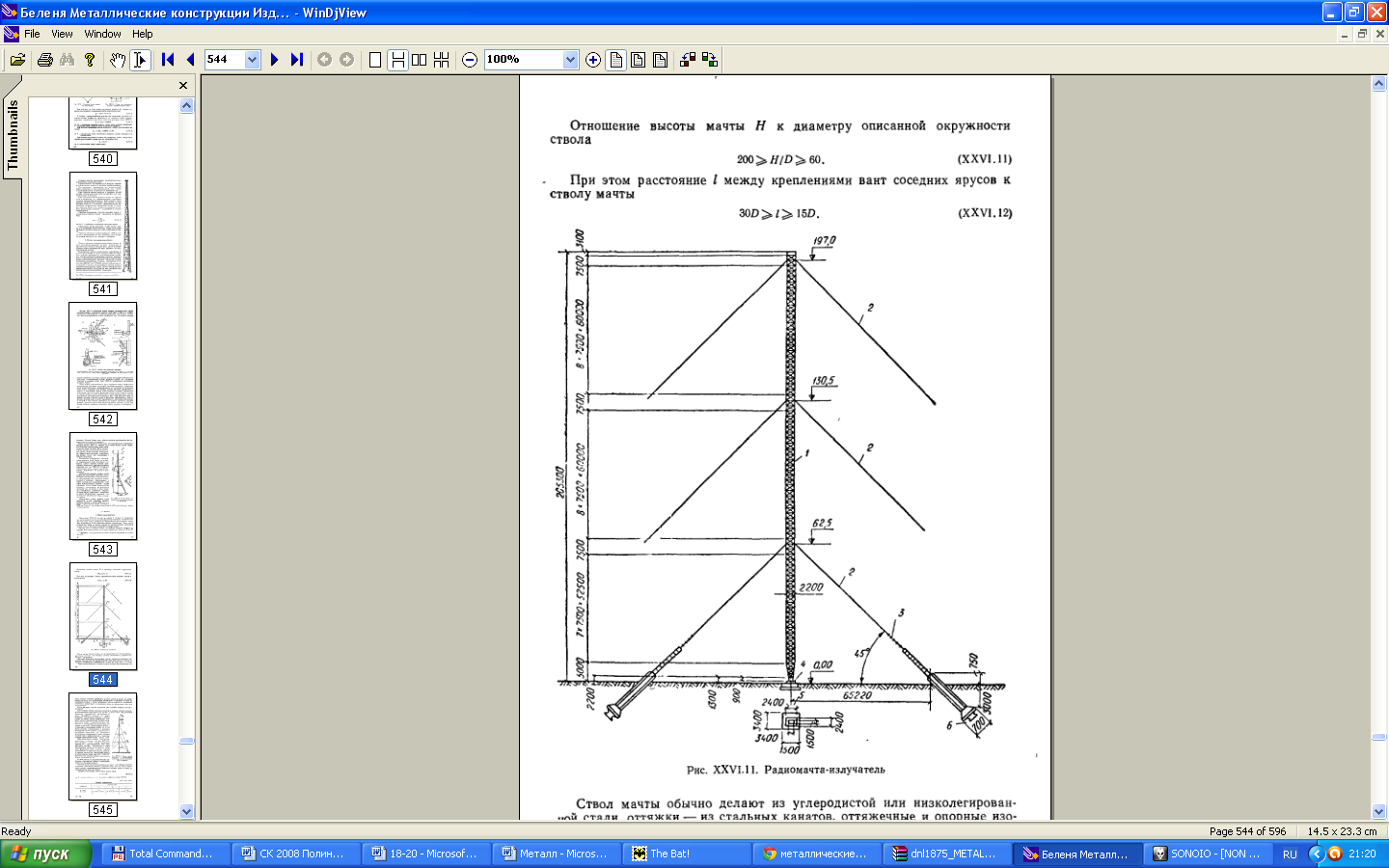Go to the next page

click(x=274, y=60)
